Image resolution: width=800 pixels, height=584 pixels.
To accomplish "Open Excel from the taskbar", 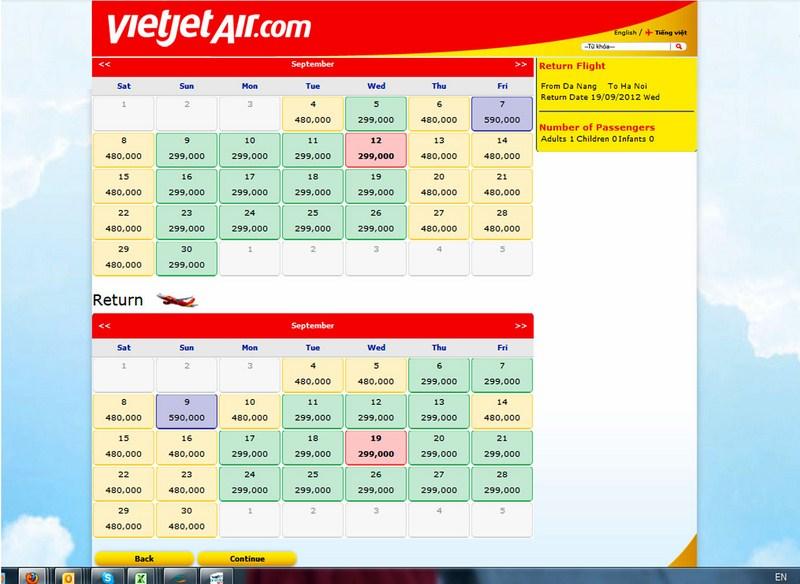I will [x=141, y=577].
